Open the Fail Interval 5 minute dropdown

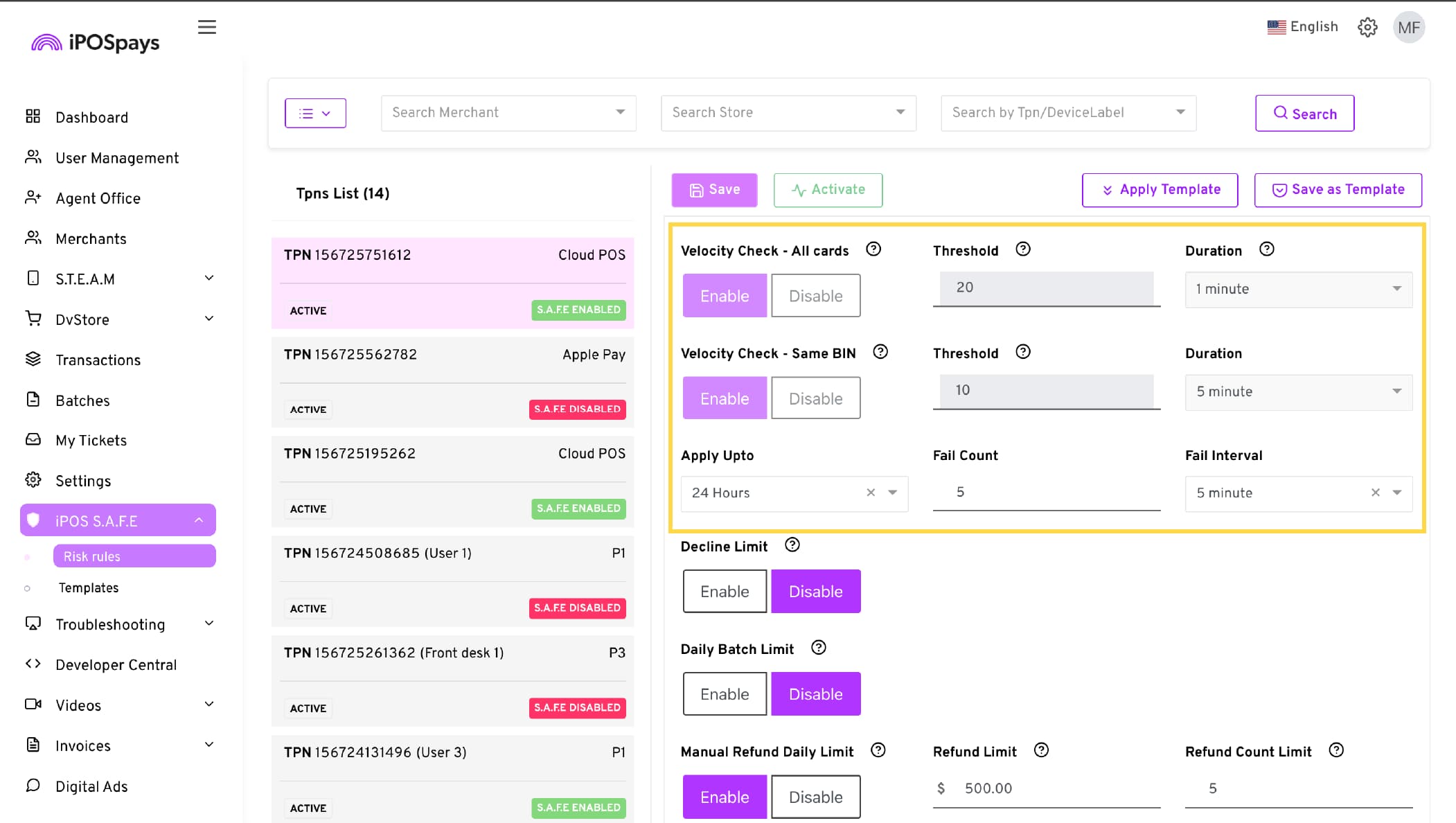[x=1397, y=493]
